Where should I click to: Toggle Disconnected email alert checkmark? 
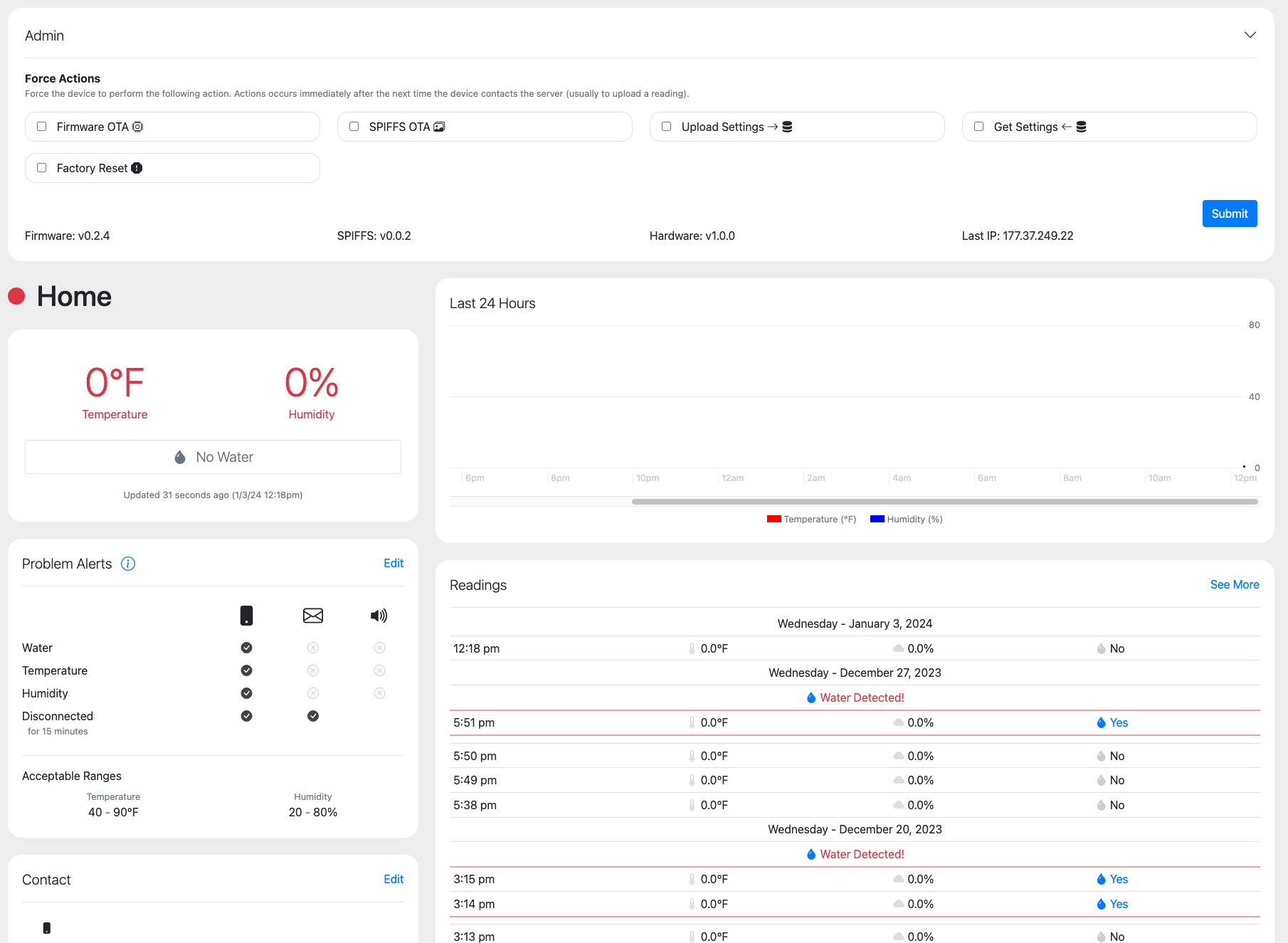(313, 716)
